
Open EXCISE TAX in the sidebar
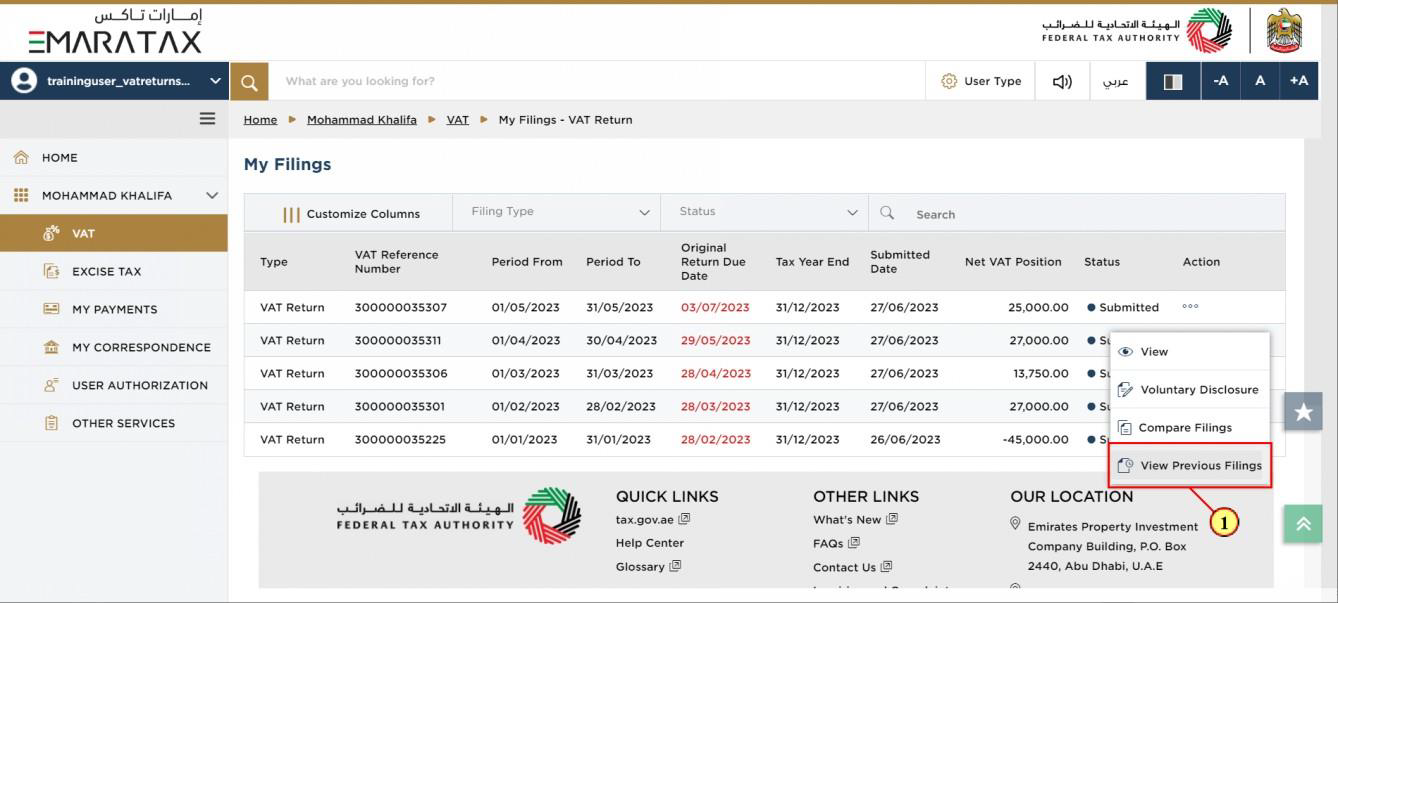coord(114,271)
